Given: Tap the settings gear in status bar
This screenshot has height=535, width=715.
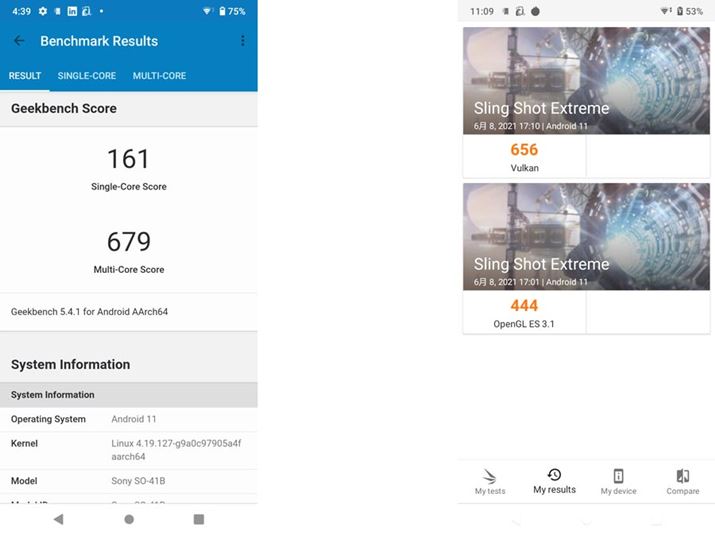Looking at the screenshot, I should (x=43, y=11).
